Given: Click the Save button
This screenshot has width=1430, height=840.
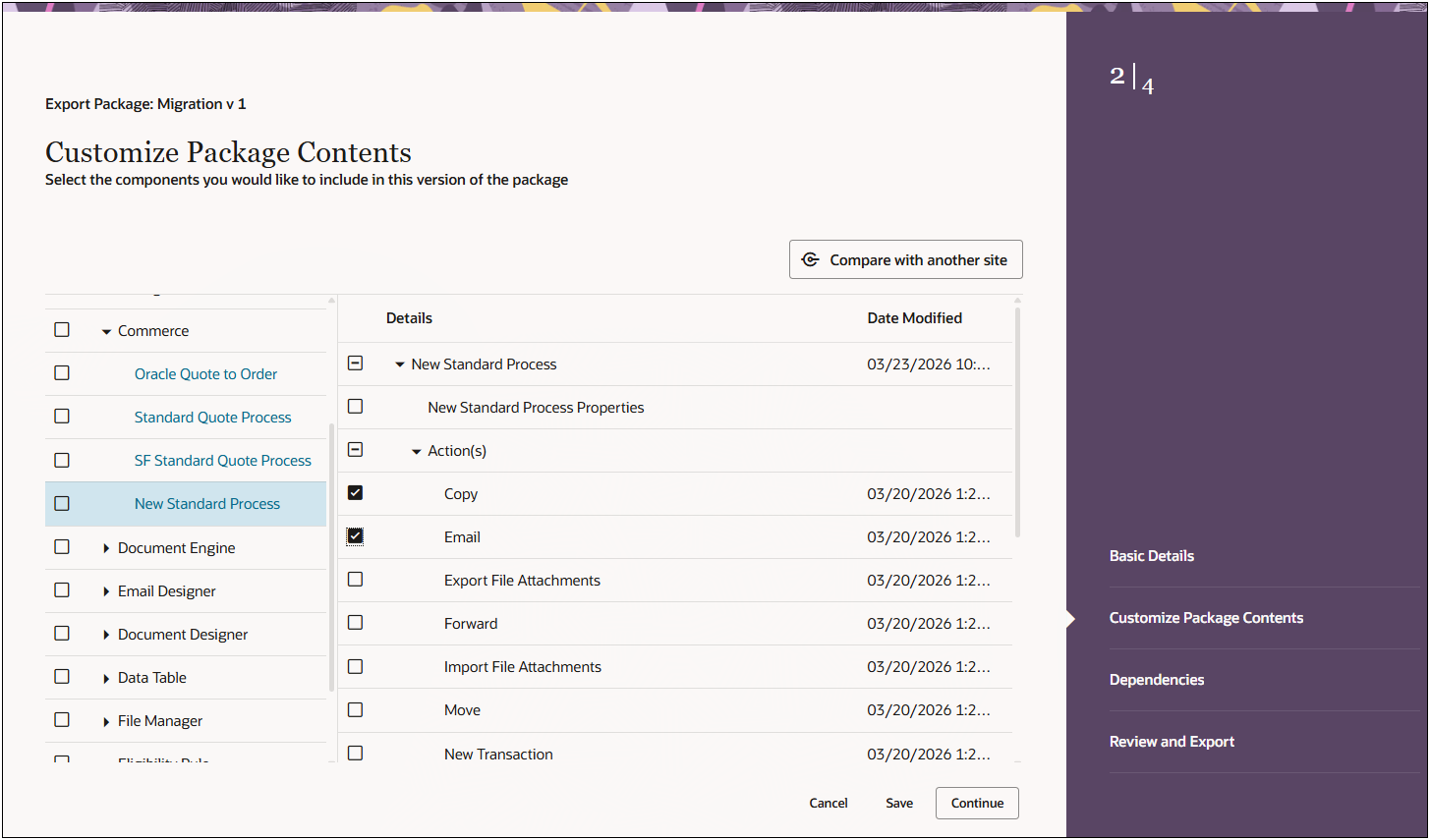Looking at the screenshot, I should 899,803.
